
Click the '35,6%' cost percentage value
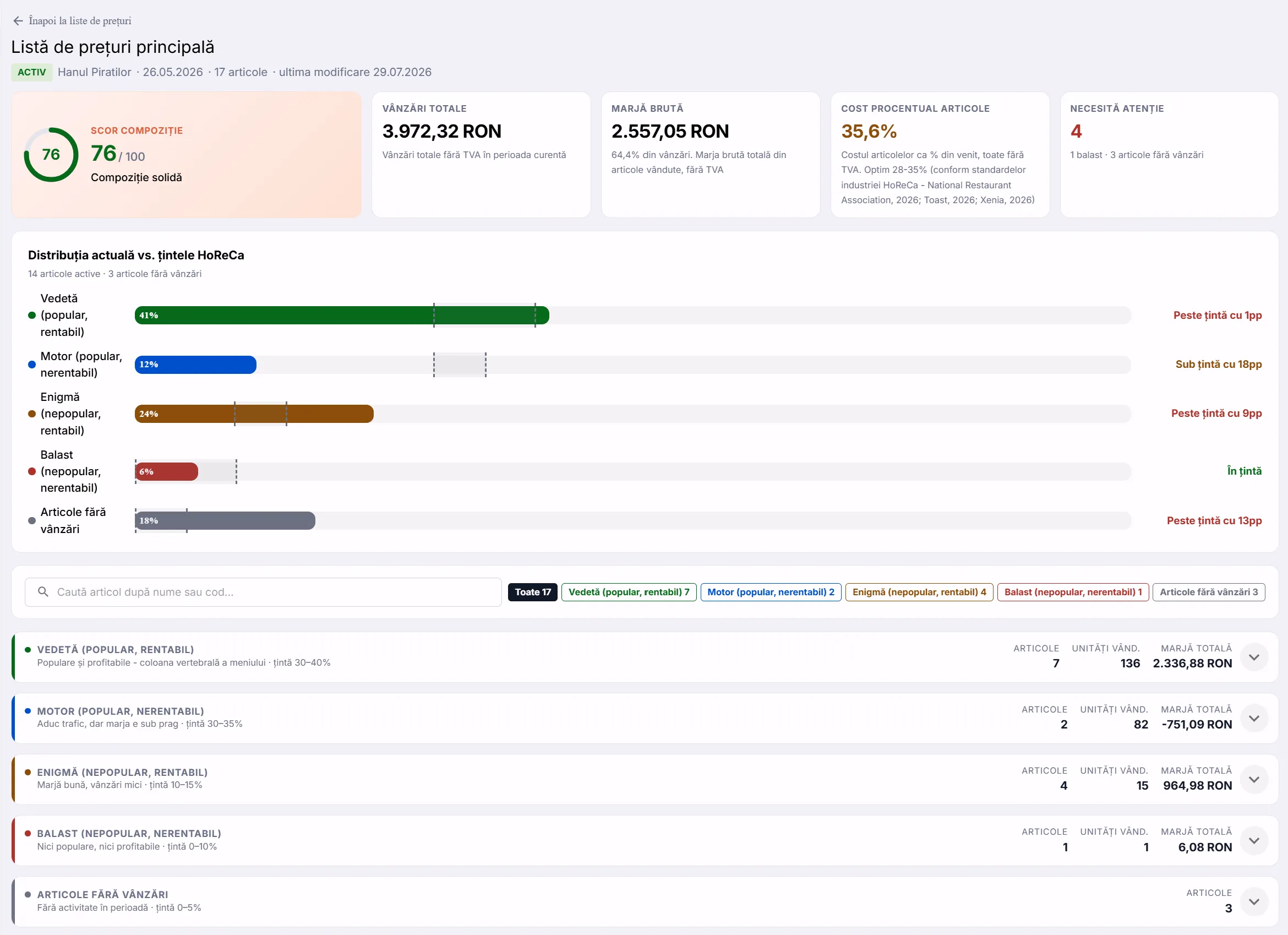tap(869, 131)
